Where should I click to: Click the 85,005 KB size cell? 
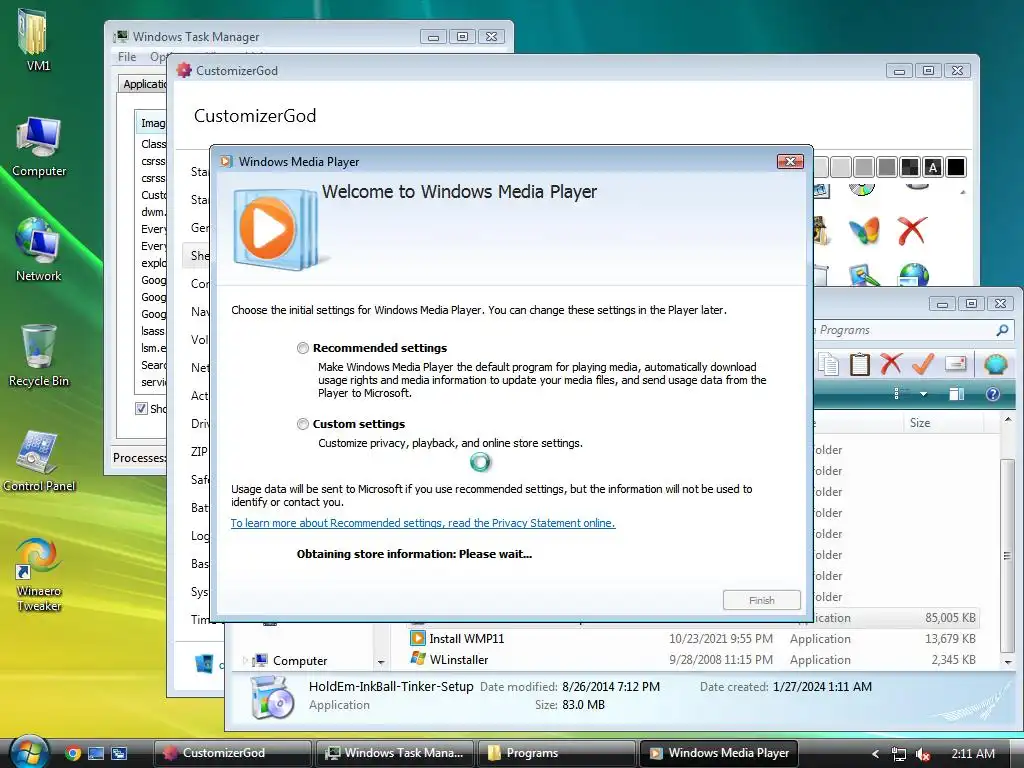(x=950, y=618)
